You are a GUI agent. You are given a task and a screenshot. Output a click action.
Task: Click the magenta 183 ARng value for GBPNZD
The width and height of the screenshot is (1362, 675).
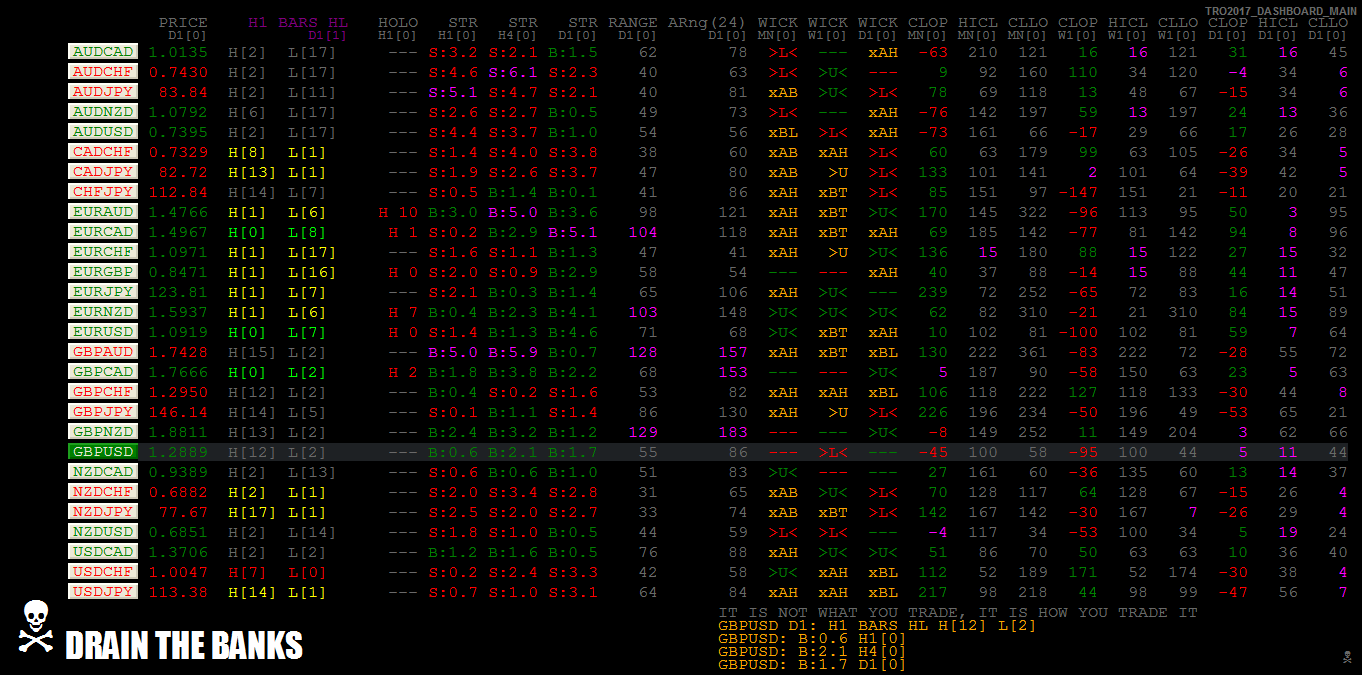tap(733, 432)
